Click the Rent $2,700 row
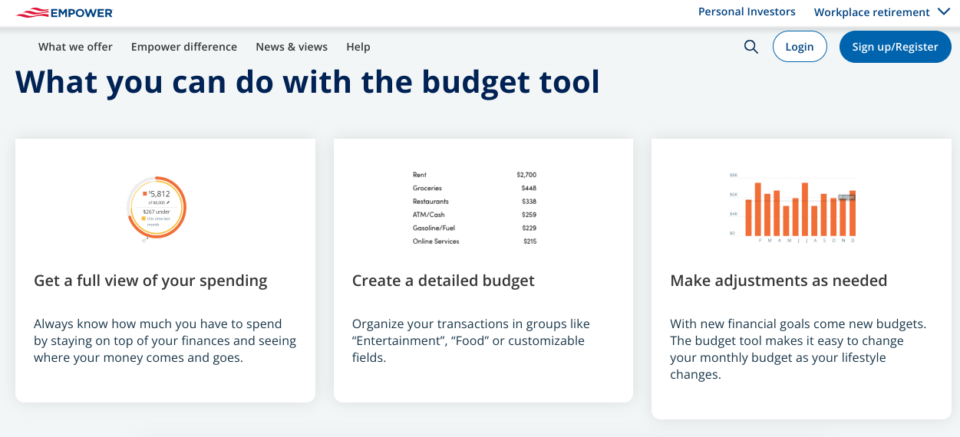This screenshot has width=960, height=437. point(474,175)
